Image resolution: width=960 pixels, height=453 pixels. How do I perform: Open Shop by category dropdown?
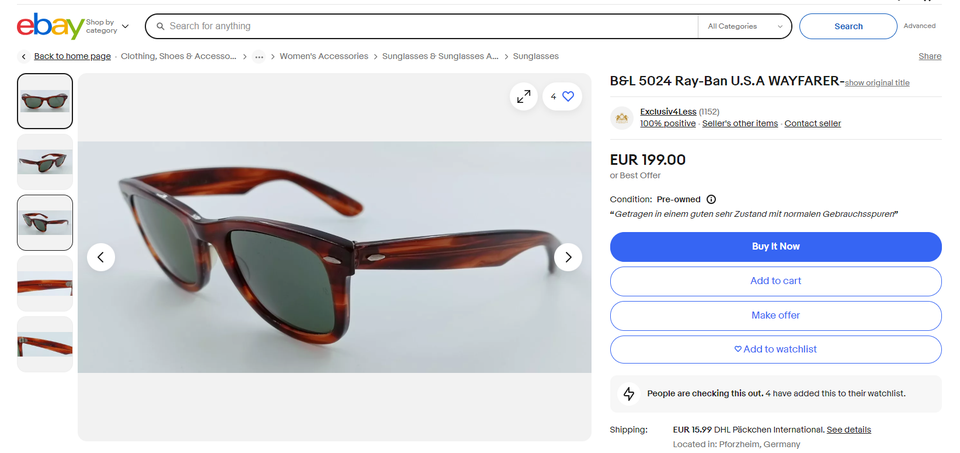107,26
